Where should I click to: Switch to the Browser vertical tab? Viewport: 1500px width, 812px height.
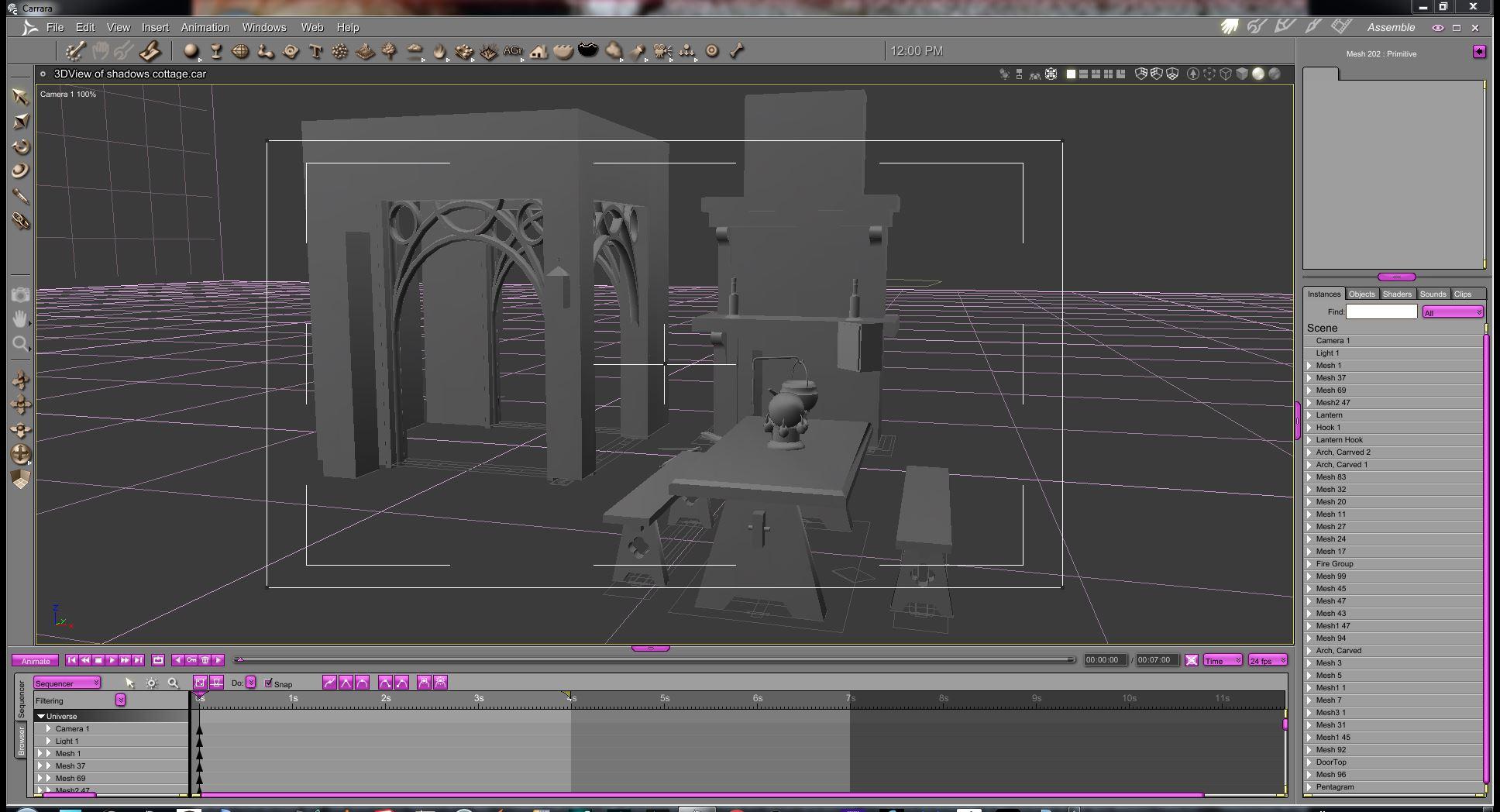[x=22, y=741]
